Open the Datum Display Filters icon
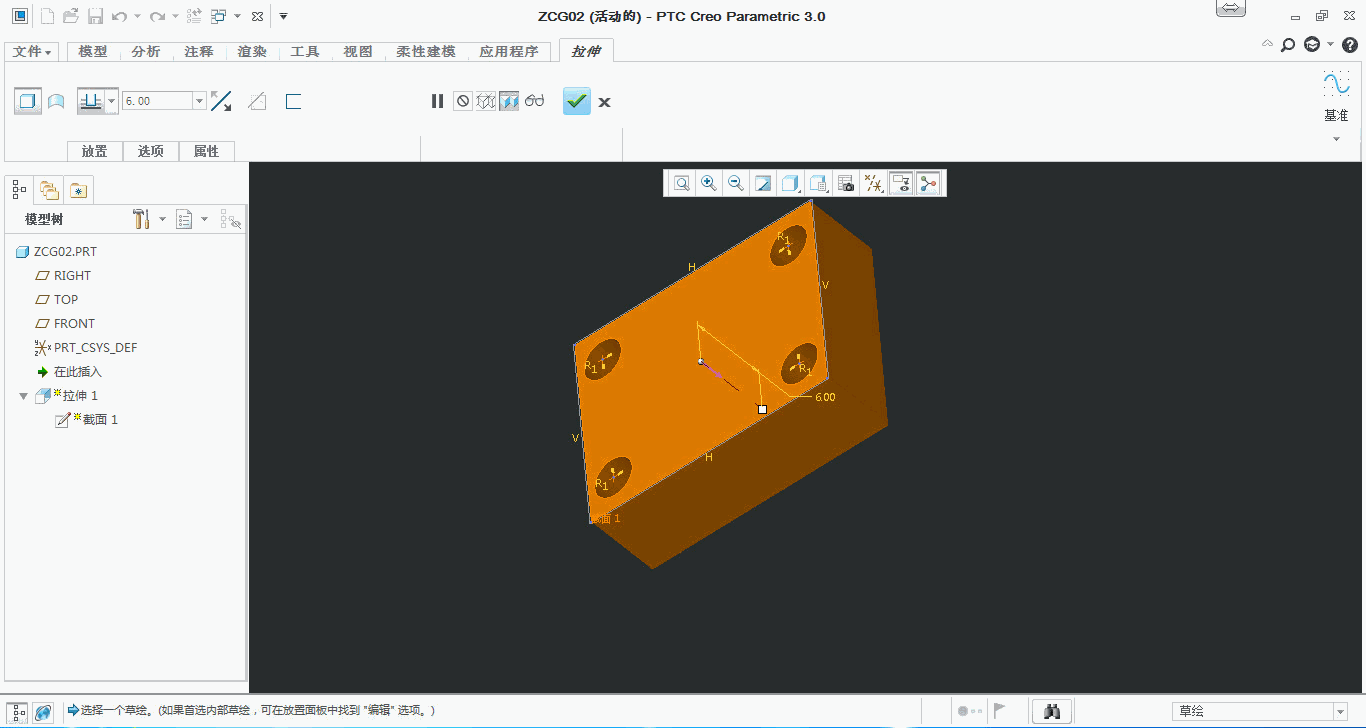Viewport: 1366px width, 728px height. tap(874, 183)
